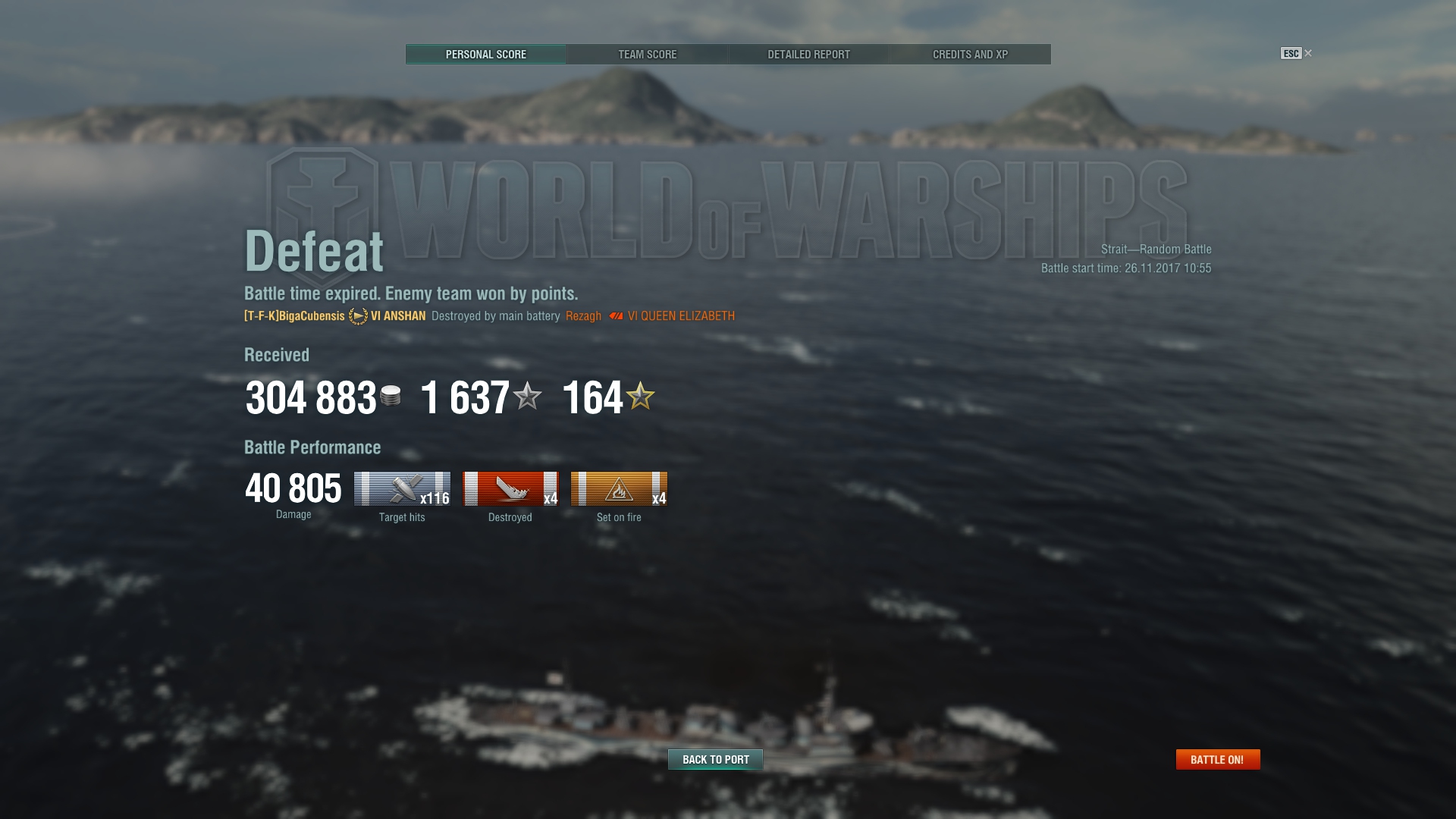Select the Personal Score tab
This screenshot has width=1456, height=819.
point(486,55)
